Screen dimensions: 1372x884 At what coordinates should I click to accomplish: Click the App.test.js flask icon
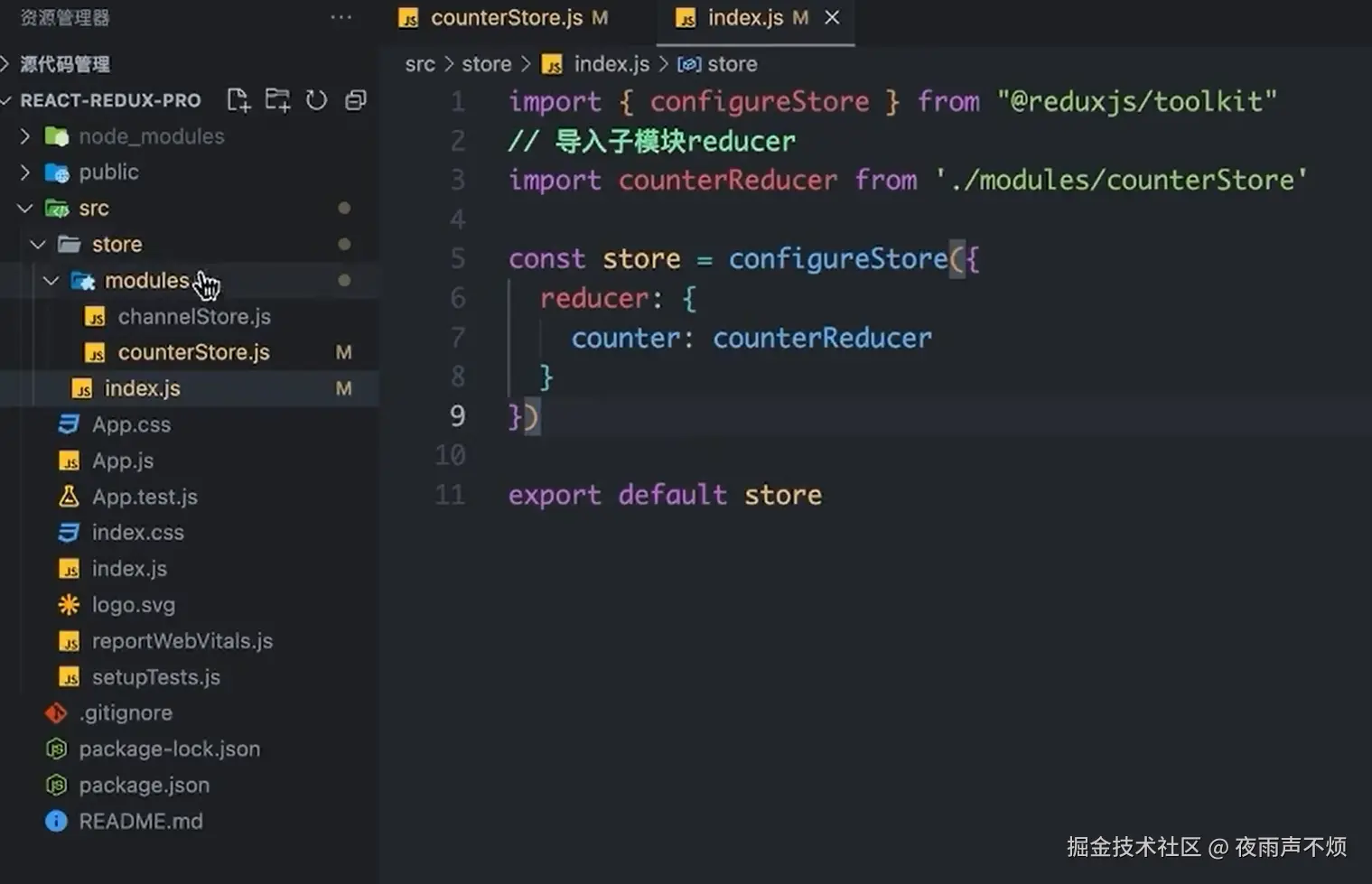[69, 497]
